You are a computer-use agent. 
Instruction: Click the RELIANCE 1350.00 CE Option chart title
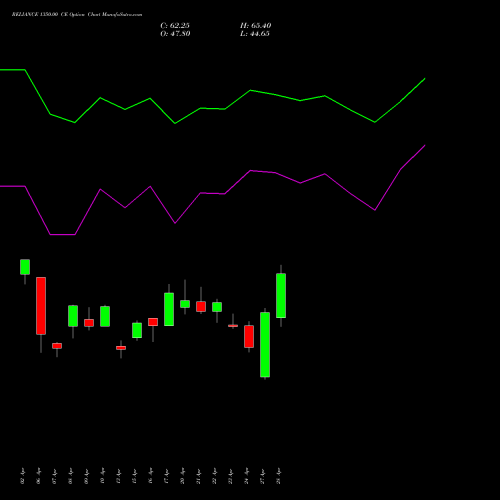(x=77, y=15)
